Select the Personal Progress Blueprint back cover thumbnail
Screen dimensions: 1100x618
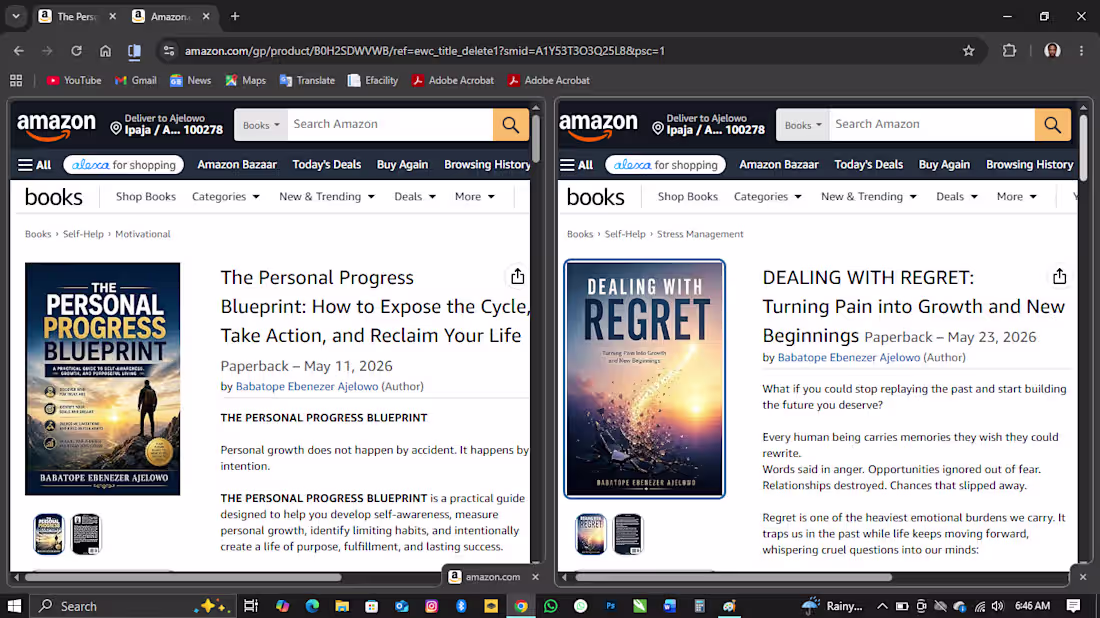(x=86, y=534)
